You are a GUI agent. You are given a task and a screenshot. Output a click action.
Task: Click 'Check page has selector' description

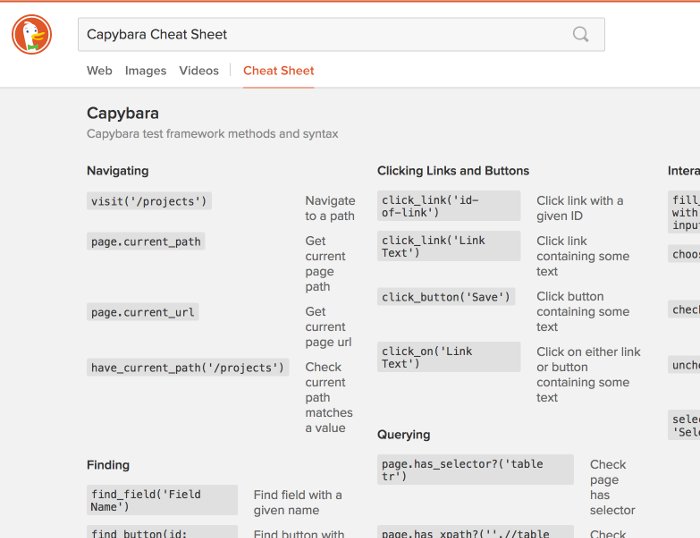pos(612,487)
